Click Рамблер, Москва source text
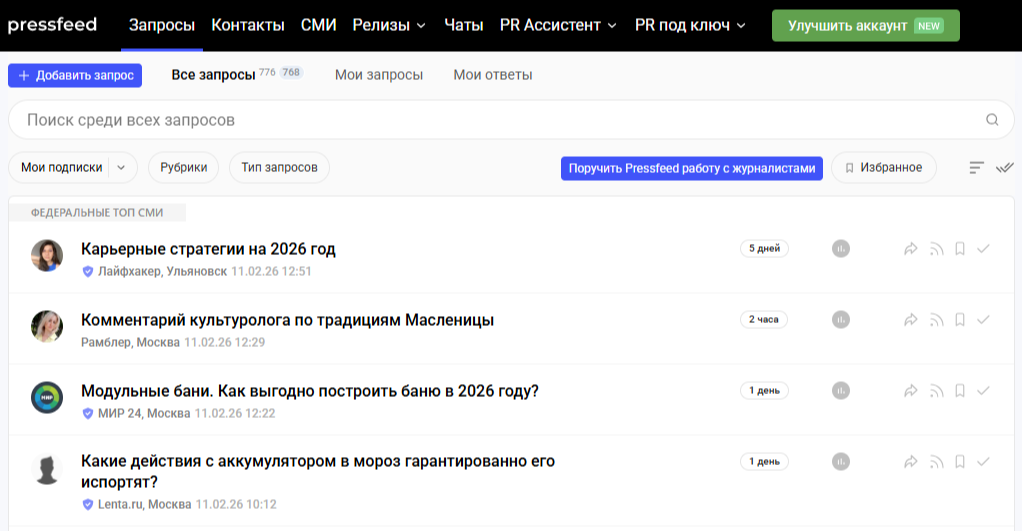Screen dimensions: 1022x531 pos(130,342)
